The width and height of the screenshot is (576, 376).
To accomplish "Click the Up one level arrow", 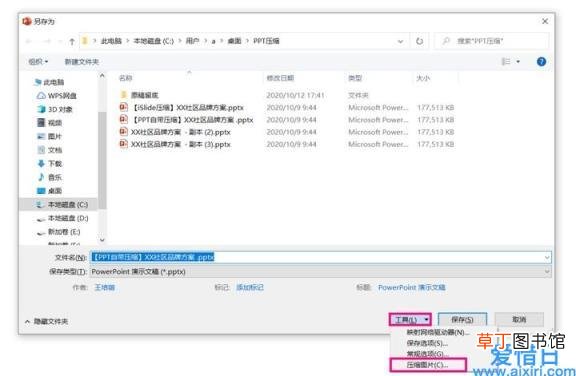I will tap(72, 41).
